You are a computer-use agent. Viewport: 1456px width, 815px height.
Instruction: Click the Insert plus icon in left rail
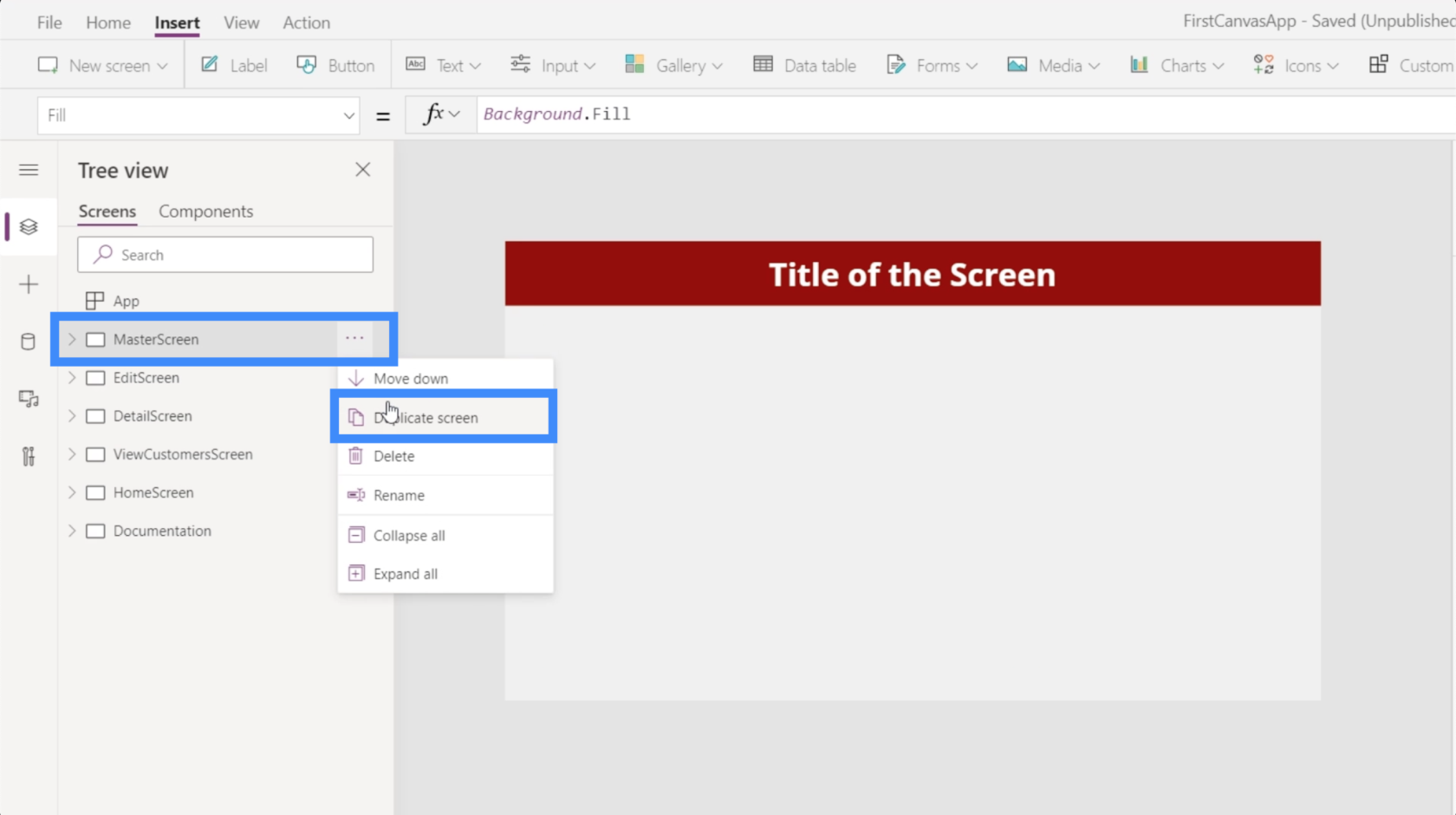click(x=29, y=284)
